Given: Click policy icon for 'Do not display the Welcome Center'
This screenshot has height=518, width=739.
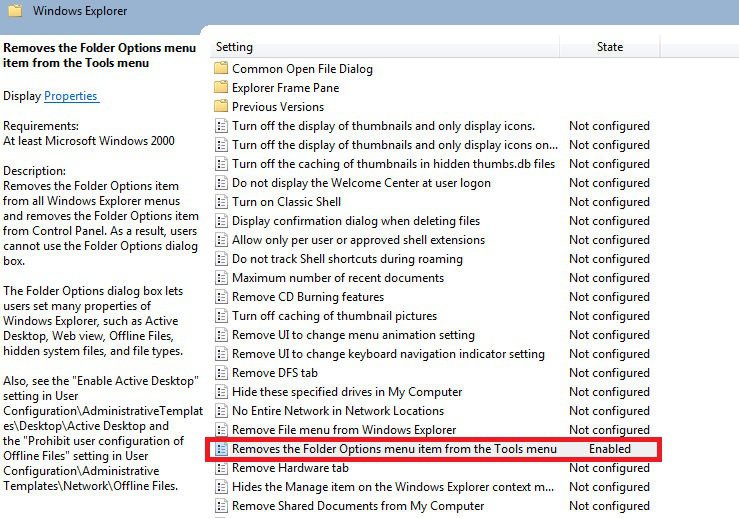Looking at the screenshot, I should point(221,183).
